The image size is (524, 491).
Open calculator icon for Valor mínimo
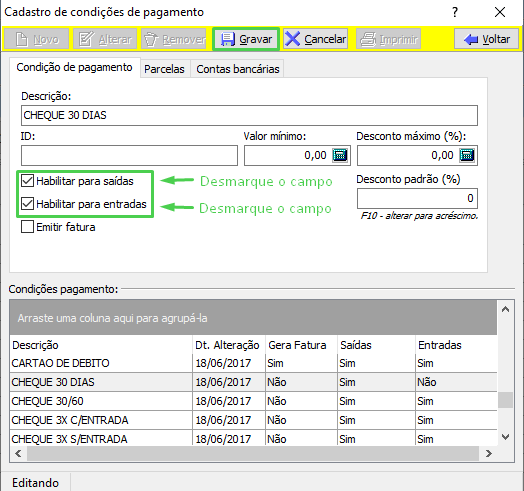340,155
